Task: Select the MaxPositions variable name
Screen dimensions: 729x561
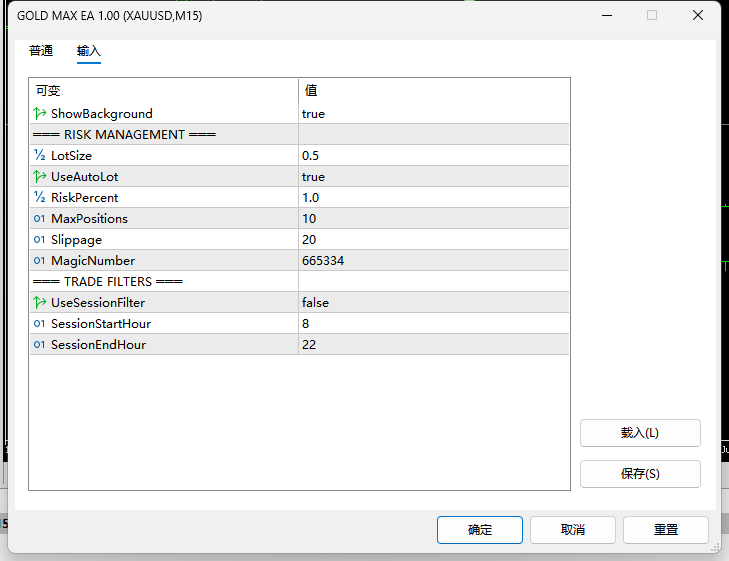Action: (89, 218)
